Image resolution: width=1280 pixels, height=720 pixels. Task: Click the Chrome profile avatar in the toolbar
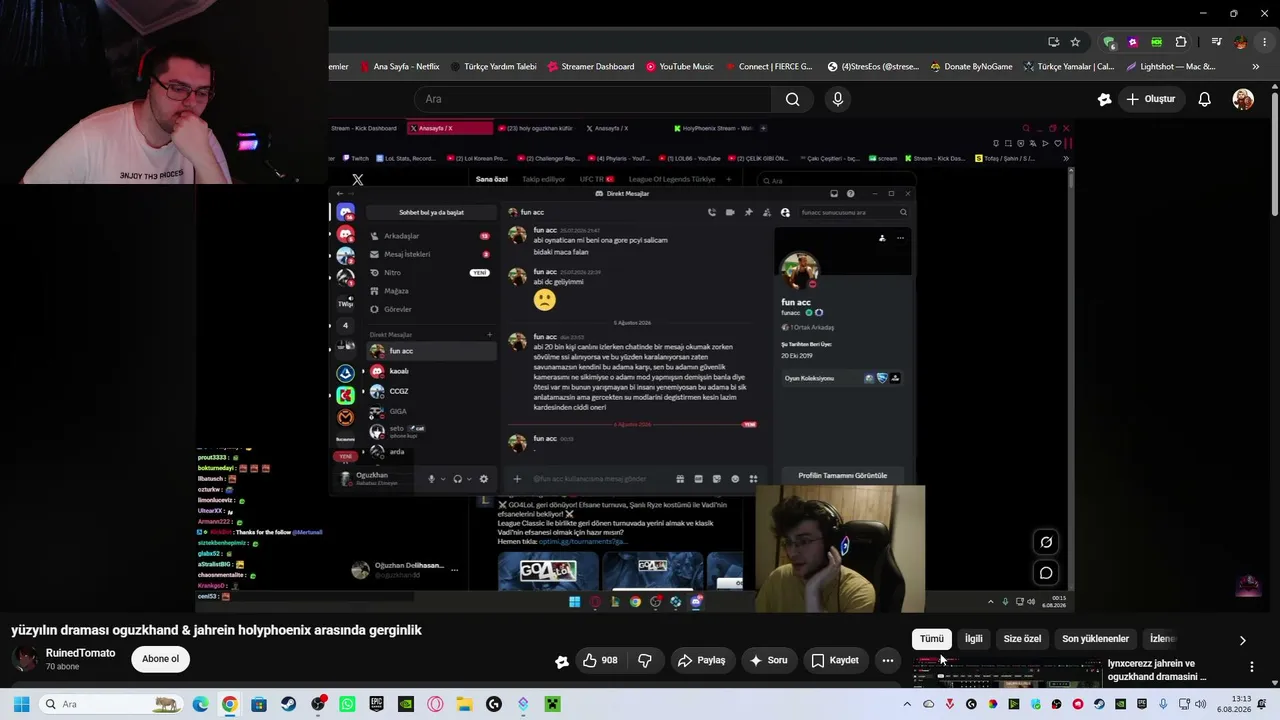click(x=1240, y=42)
